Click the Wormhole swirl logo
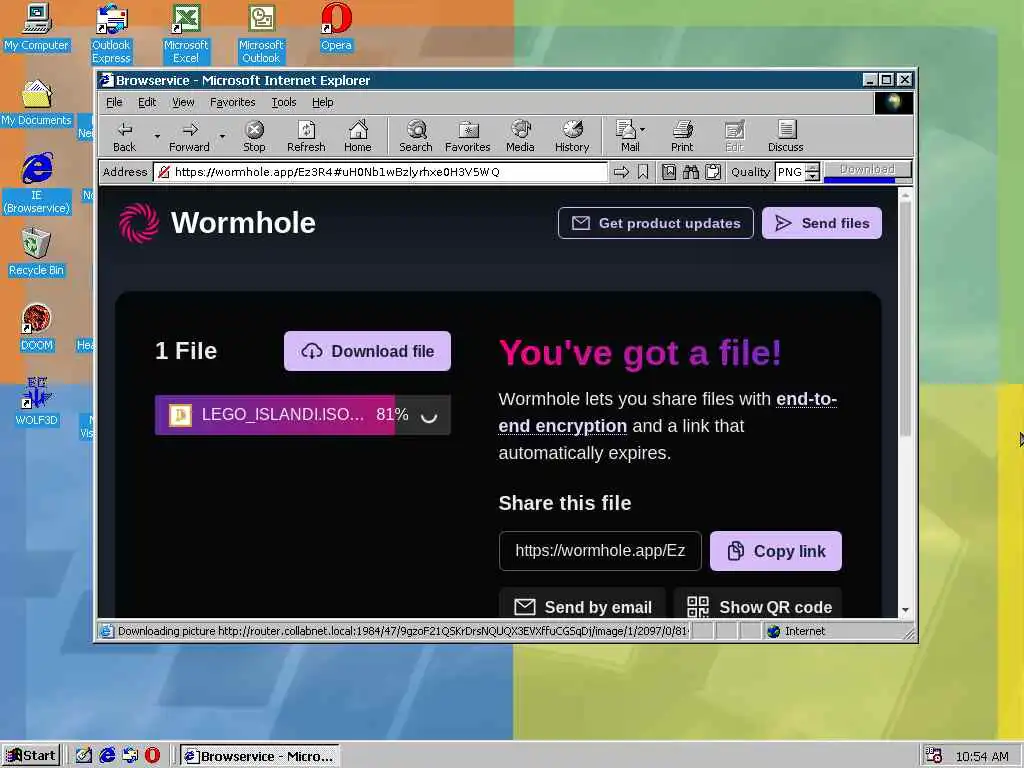Screen dimensions: 1024x768 pos(139,223)
